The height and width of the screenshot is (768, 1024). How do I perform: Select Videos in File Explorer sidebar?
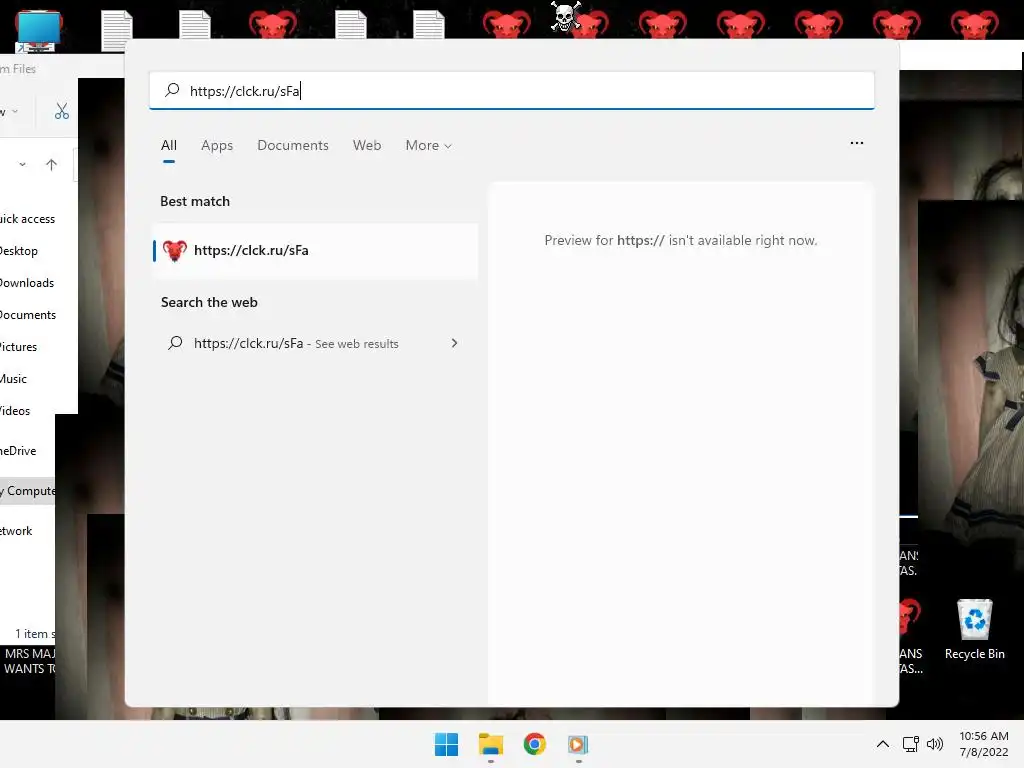pyautogui.click(x=15, y=411)
